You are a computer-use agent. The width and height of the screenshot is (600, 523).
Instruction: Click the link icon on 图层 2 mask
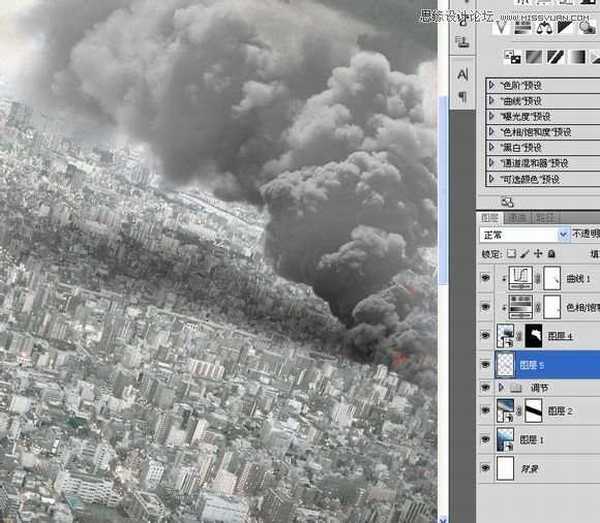[x=519, y=411]
